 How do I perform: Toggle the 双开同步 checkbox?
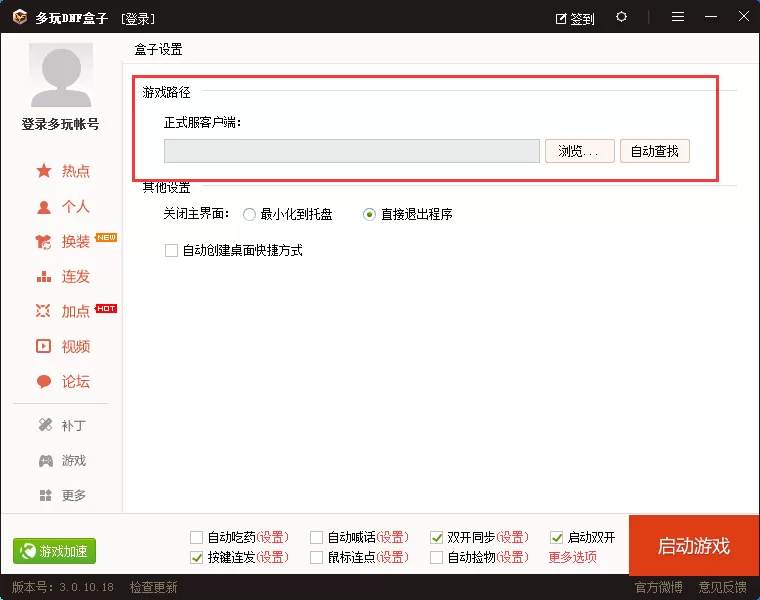pyautogui.click(x=436, y=537)
